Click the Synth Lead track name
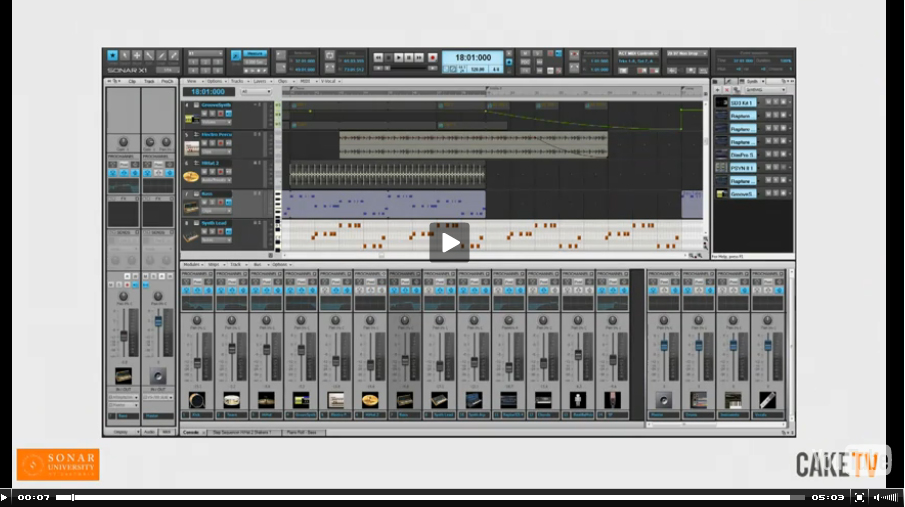Screen dimensions: 905x507 pyautogui.click(x=214, y=223)
